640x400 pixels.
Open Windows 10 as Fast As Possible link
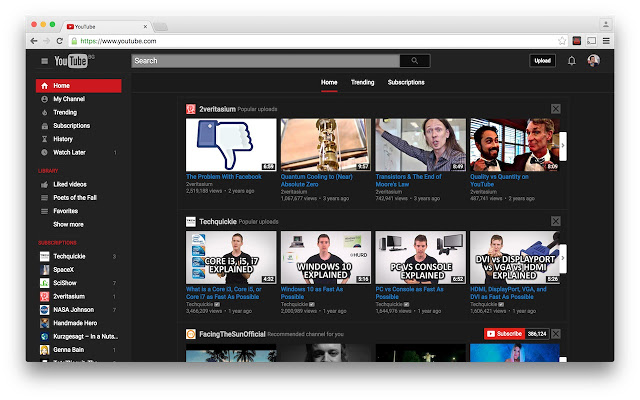312,293
